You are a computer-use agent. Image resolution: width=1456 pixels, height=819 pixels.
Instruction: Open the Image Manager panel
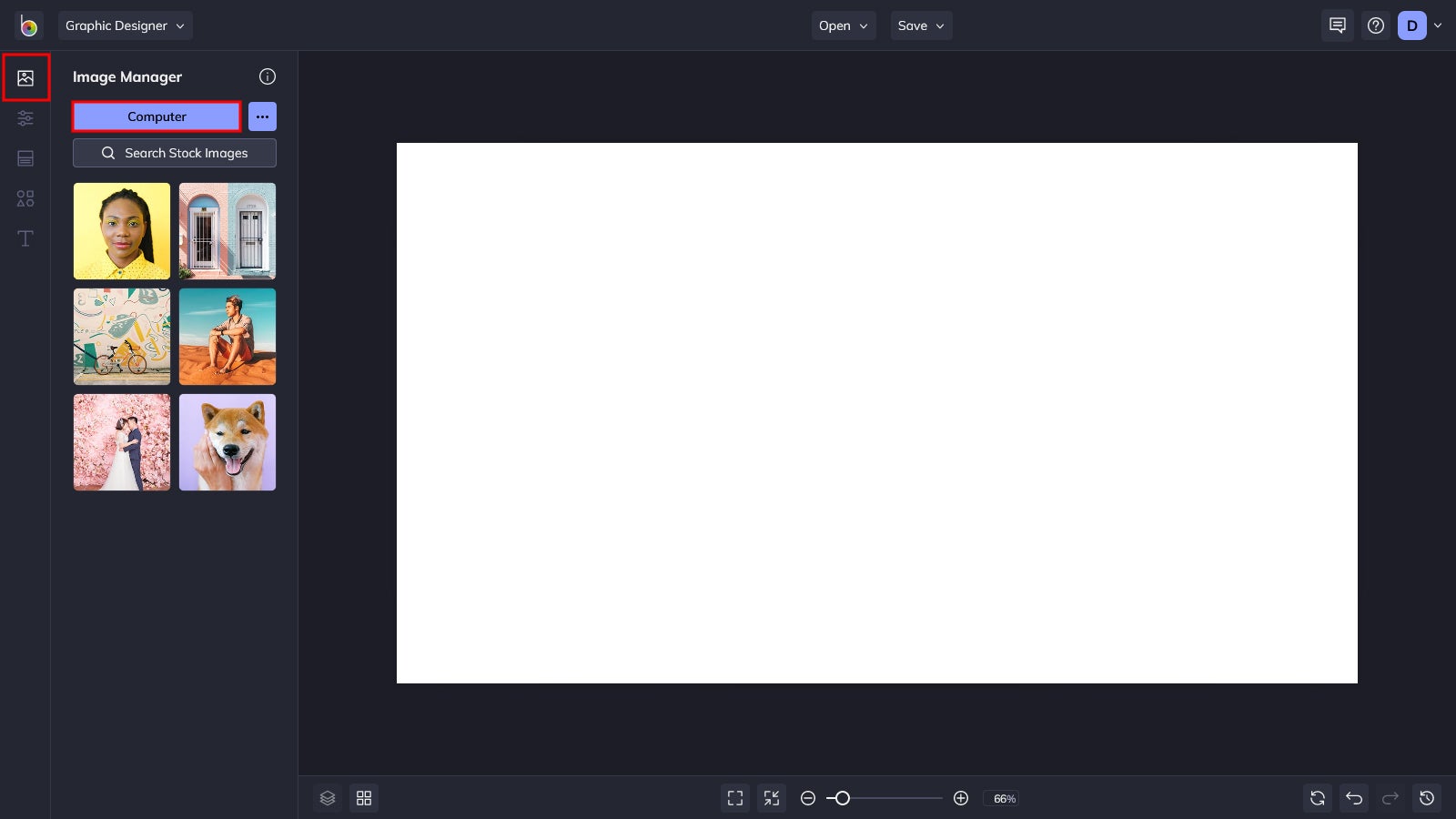point(25,77)
